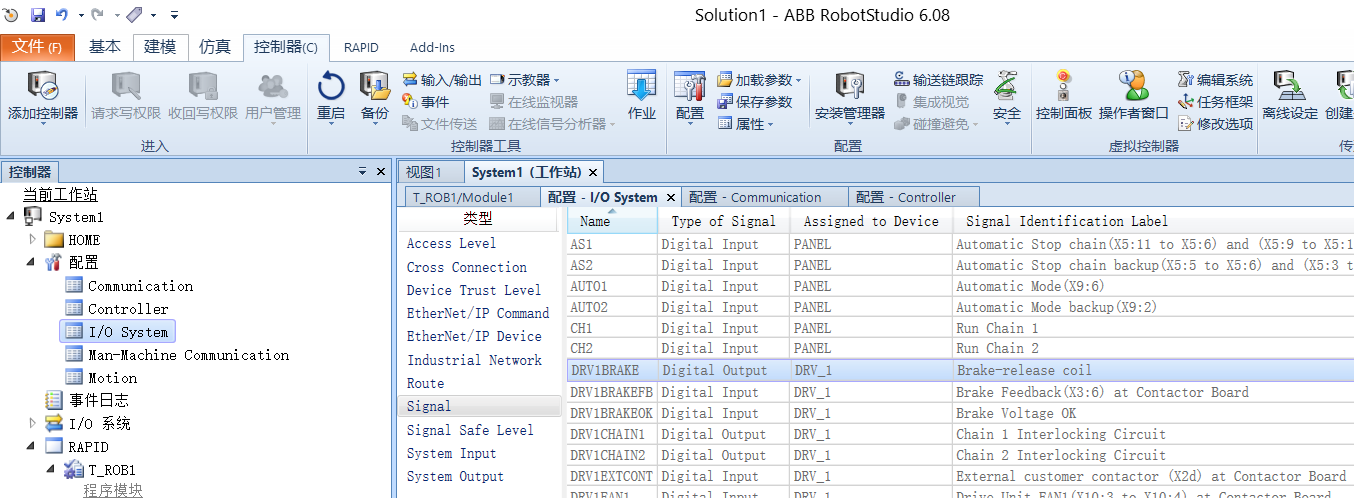
Task: Click the Backup (备份) icon
Action: [374, 96]
